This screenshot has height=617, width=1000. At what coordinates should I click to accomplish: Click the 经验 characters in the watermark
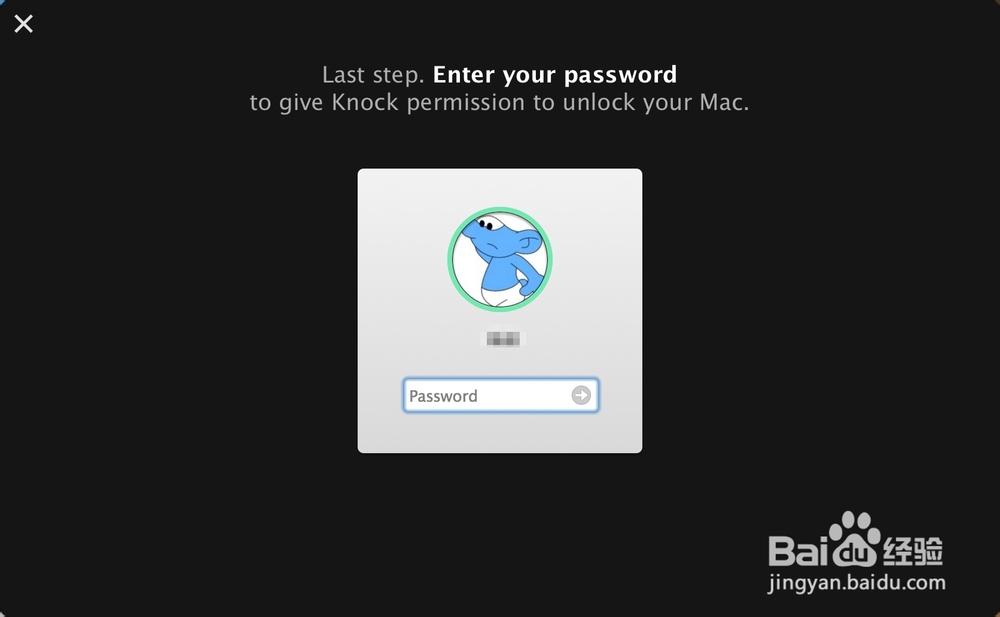click(913, 550)
